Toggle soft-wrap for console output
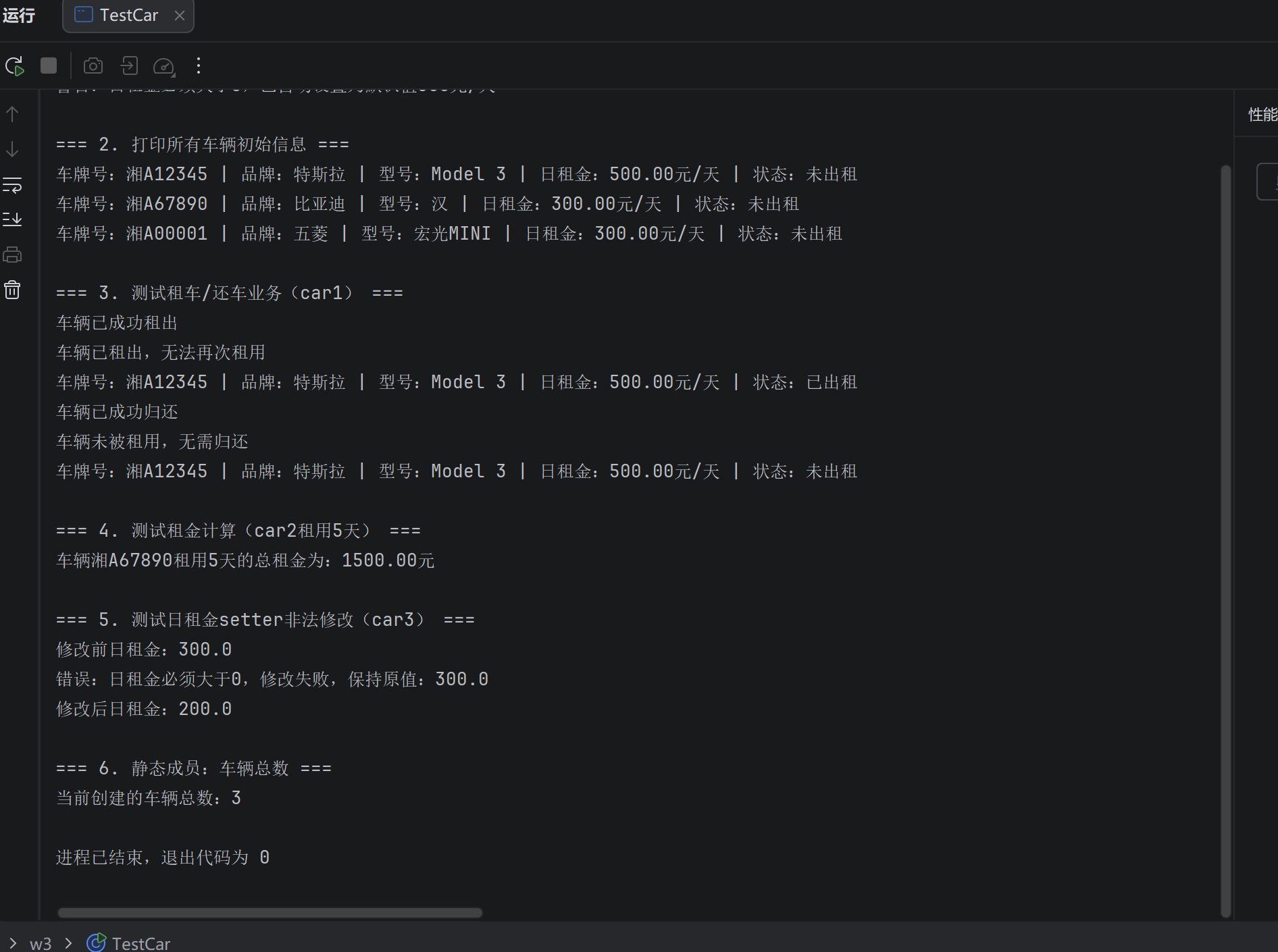 [x=13, y=185]
